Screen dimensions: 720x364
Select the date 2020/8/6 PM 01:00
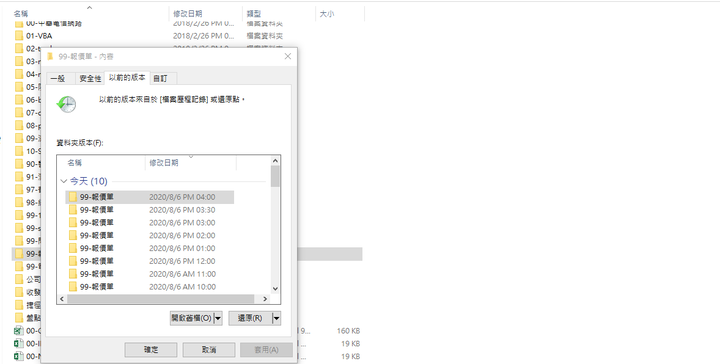coord(182,248)
